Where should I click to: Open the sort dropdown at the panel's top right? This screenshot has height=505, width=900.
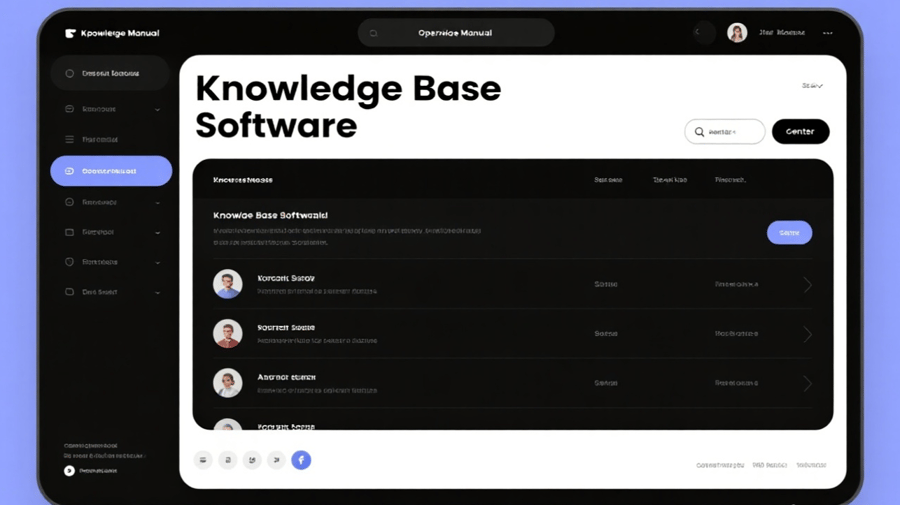pyautogui.click(x=812, y=86)
